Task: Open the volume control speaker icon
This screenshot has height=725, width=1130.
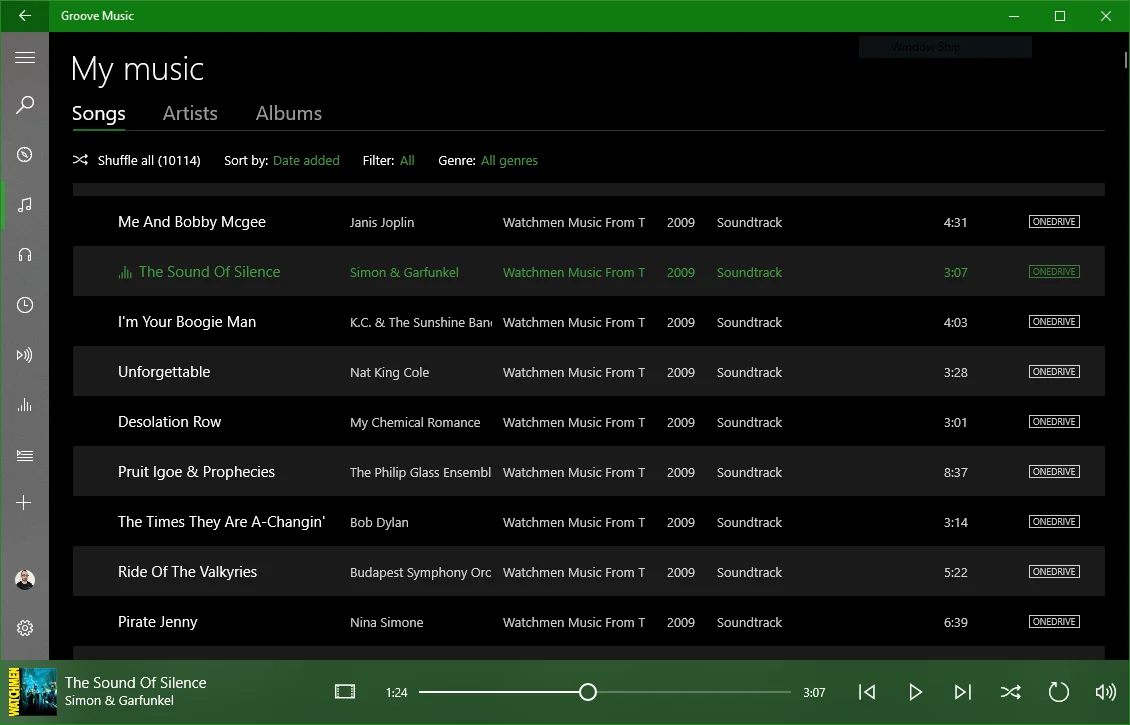Action: pos(1105,693)
